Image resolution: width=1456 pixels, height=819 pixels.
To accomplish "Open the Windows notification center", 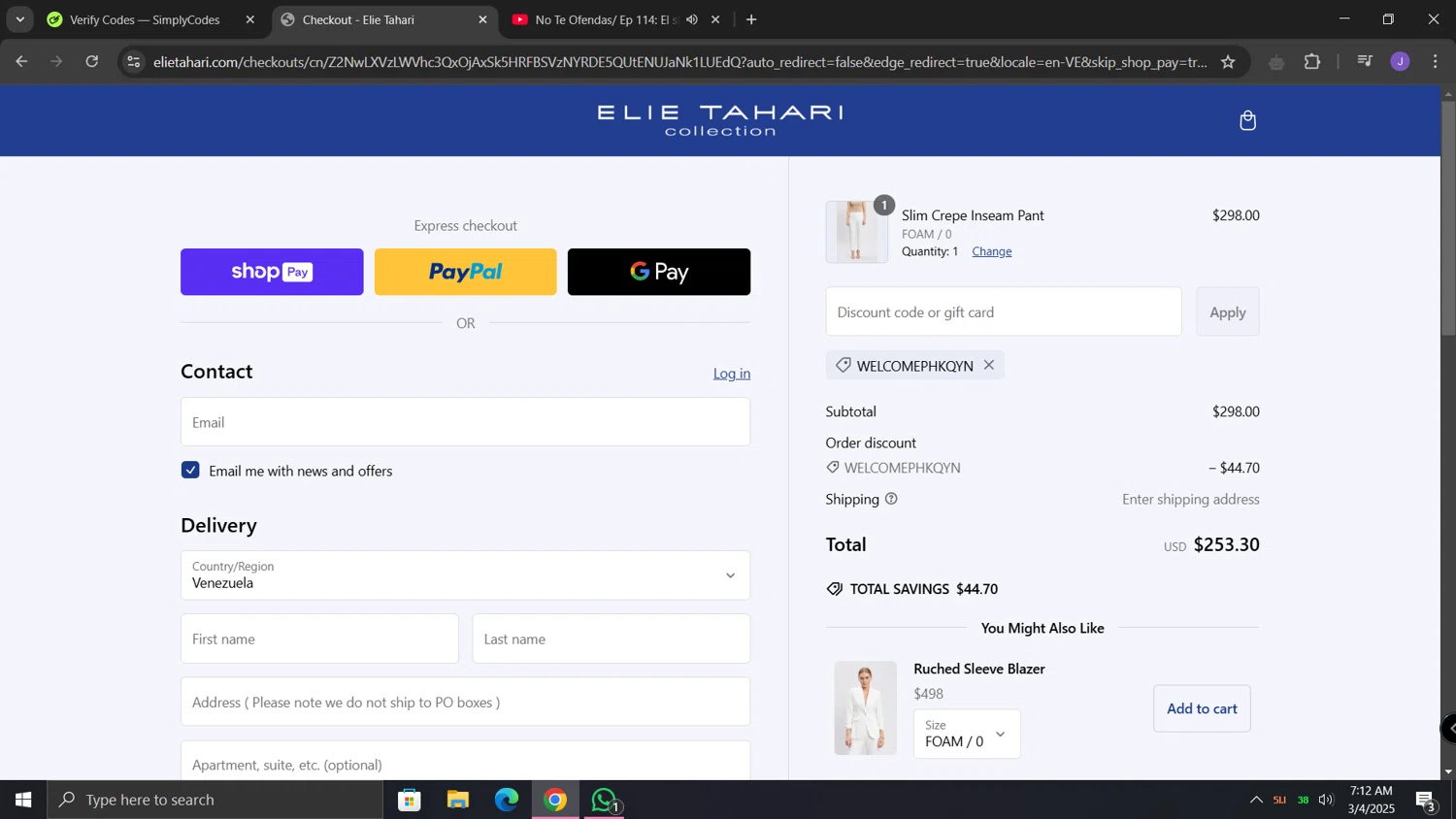I will [1426, 801].
